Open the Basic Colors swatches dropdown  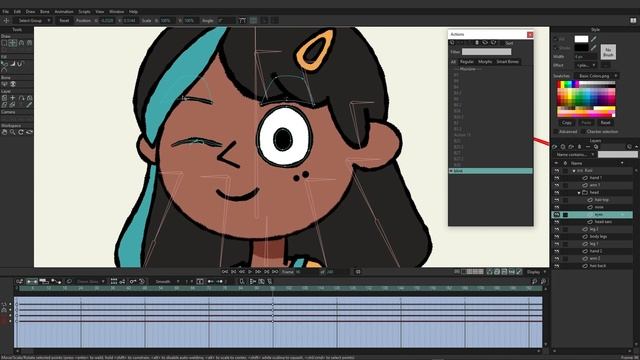(x=596, y=76)
